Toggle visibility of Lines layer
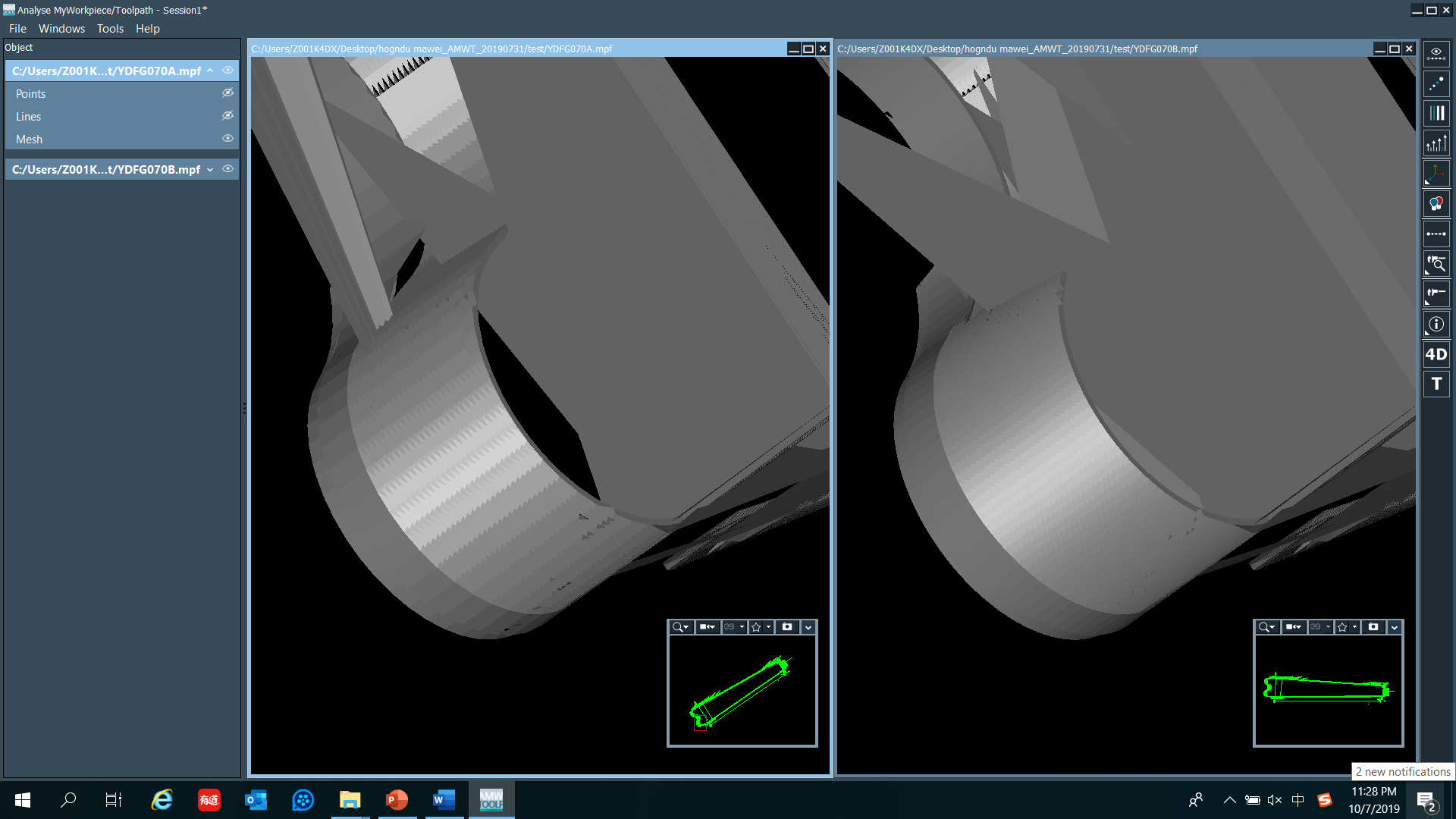 point(227,116)
